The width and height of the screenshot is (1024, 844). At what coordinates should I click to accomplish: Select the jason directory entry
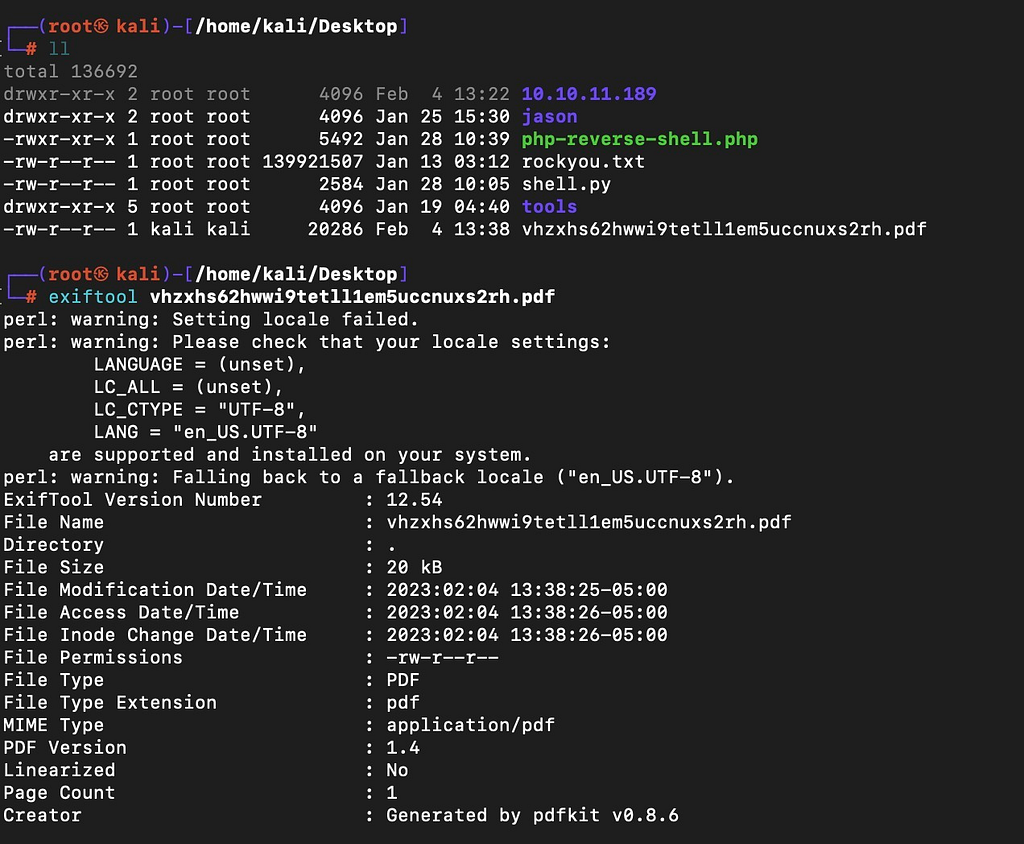pos(549,117)
